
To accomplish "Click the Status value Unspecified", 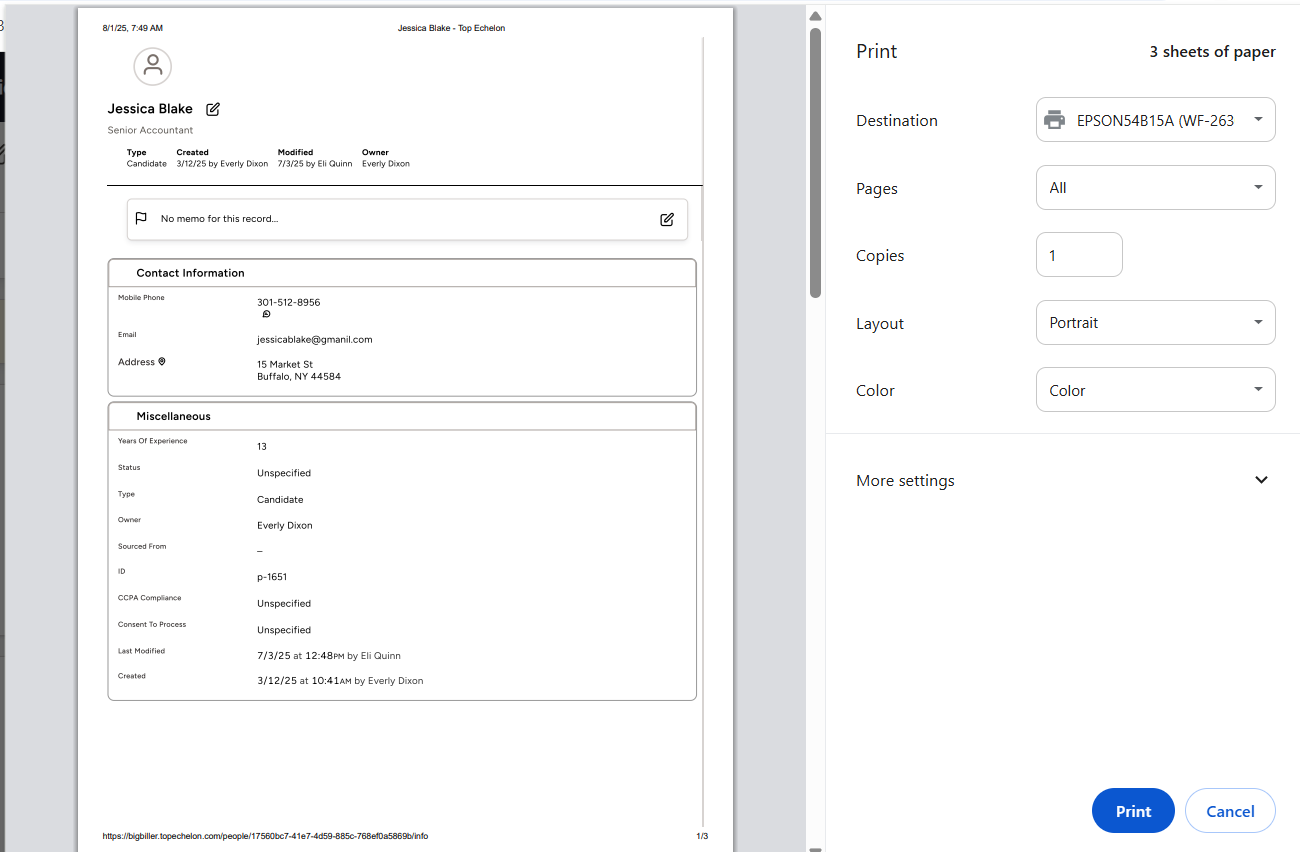I will tap(284, 473).
